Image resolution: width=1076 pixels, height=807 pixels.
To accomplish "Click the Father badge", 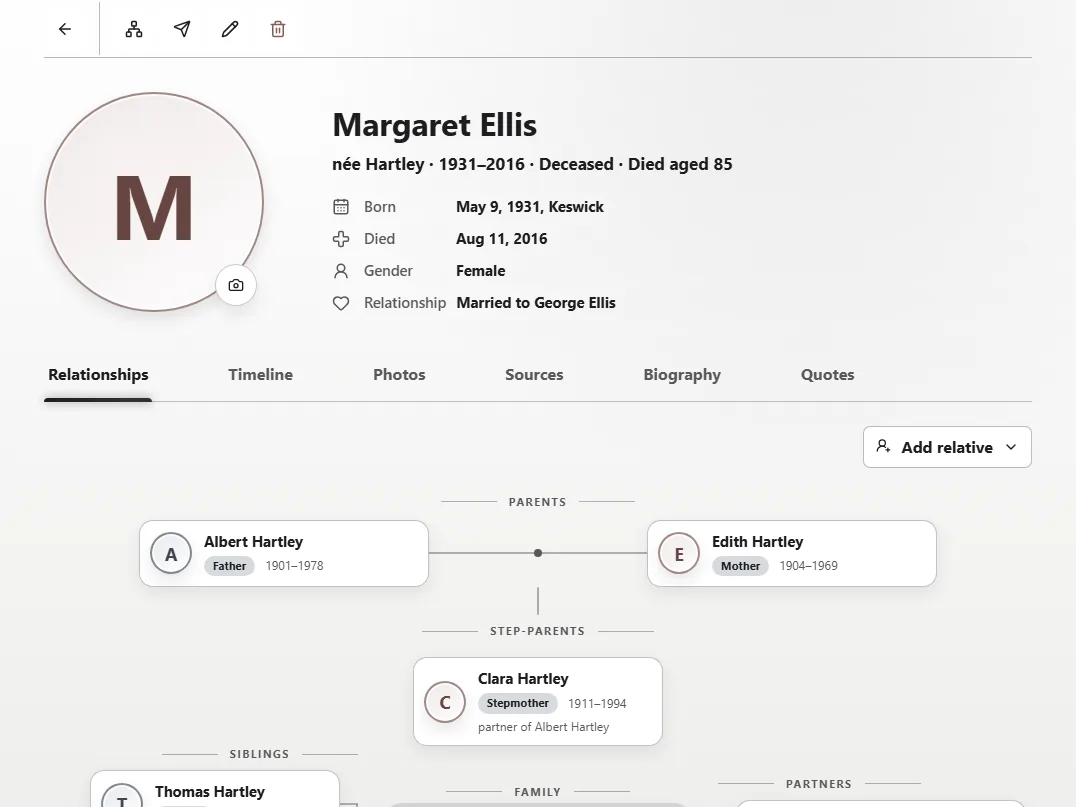I will 229,566.
